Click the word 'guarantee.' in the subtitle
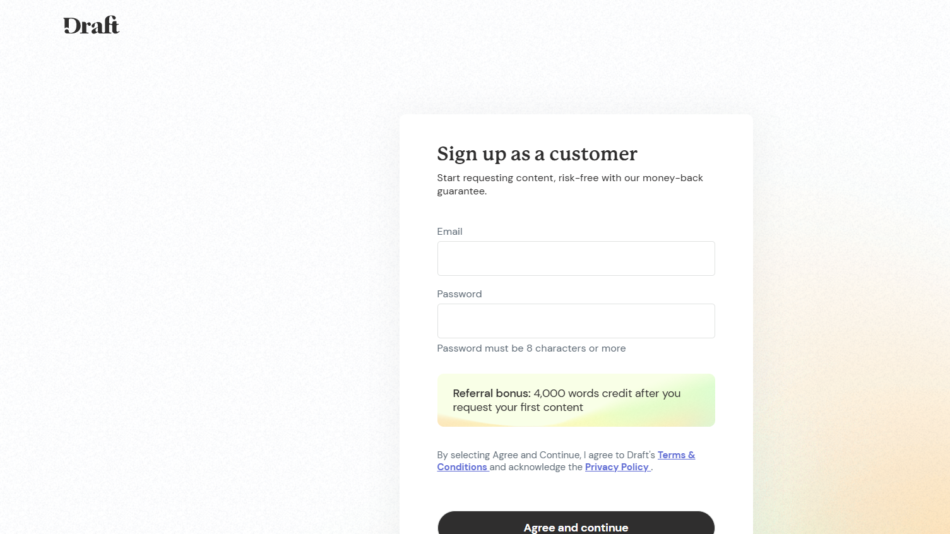The width and height of the screenshot is (950, 534). coord(462,191)
